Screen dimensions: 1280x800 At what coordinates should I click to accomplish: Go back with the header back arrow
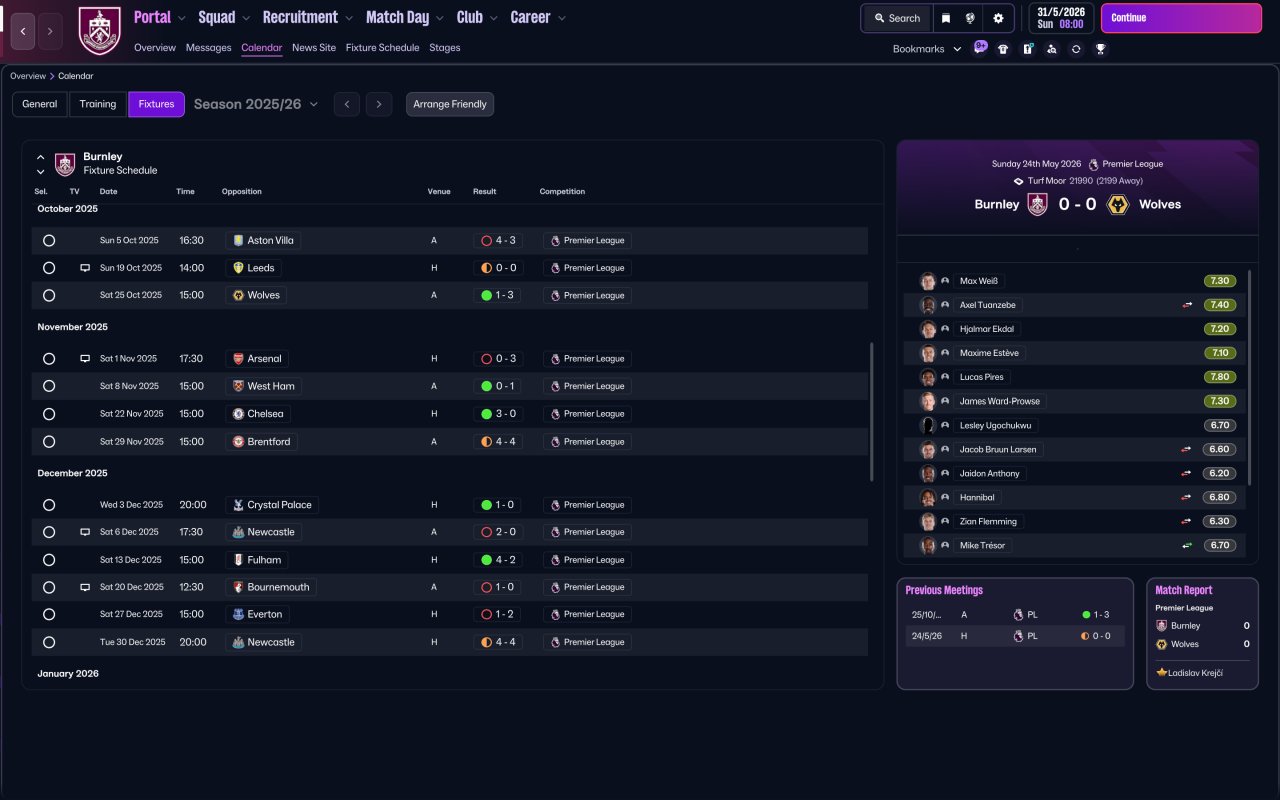pyautogui.click(x=24, y=32)
